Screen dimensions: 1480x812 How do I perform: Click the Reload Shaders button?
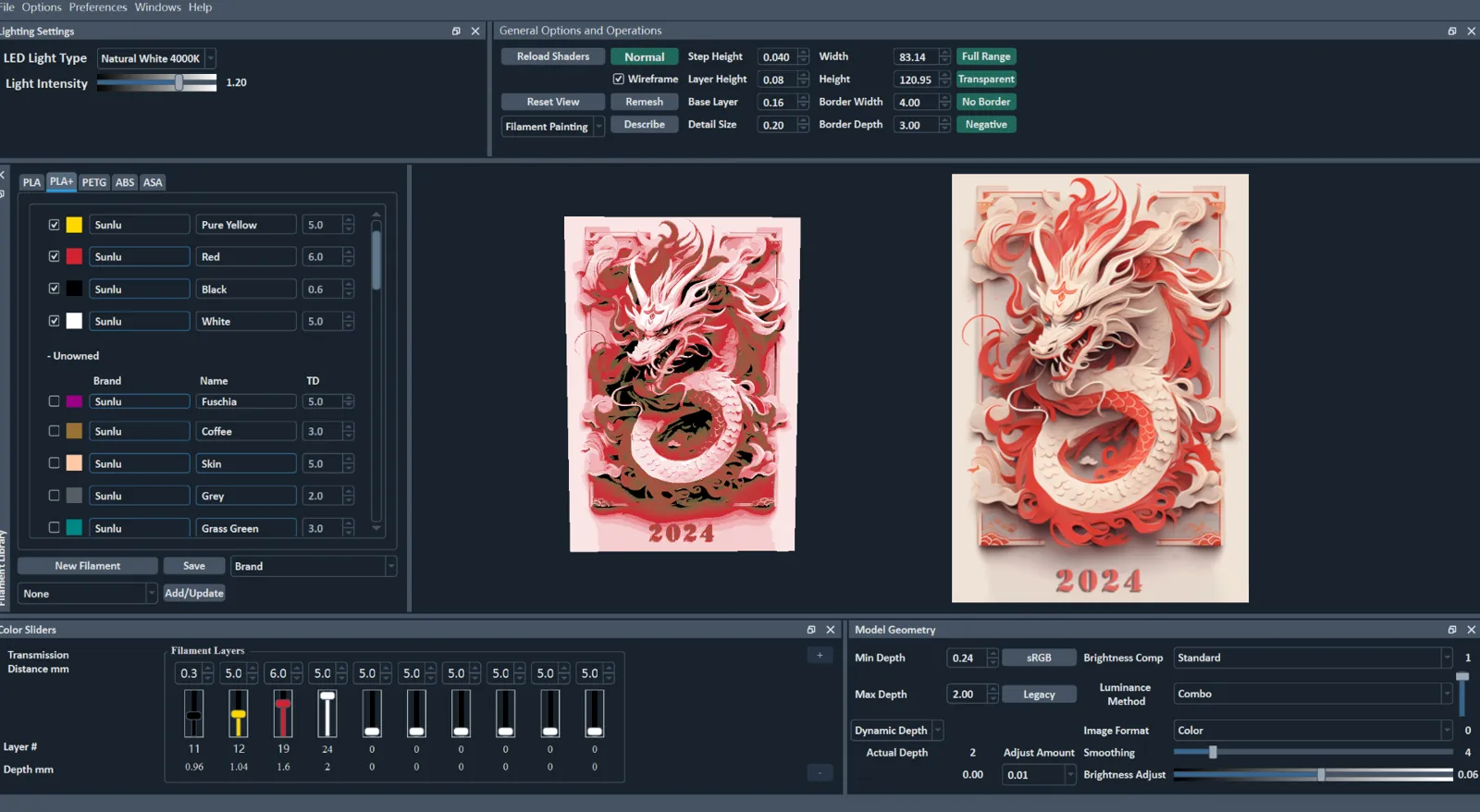553,56
